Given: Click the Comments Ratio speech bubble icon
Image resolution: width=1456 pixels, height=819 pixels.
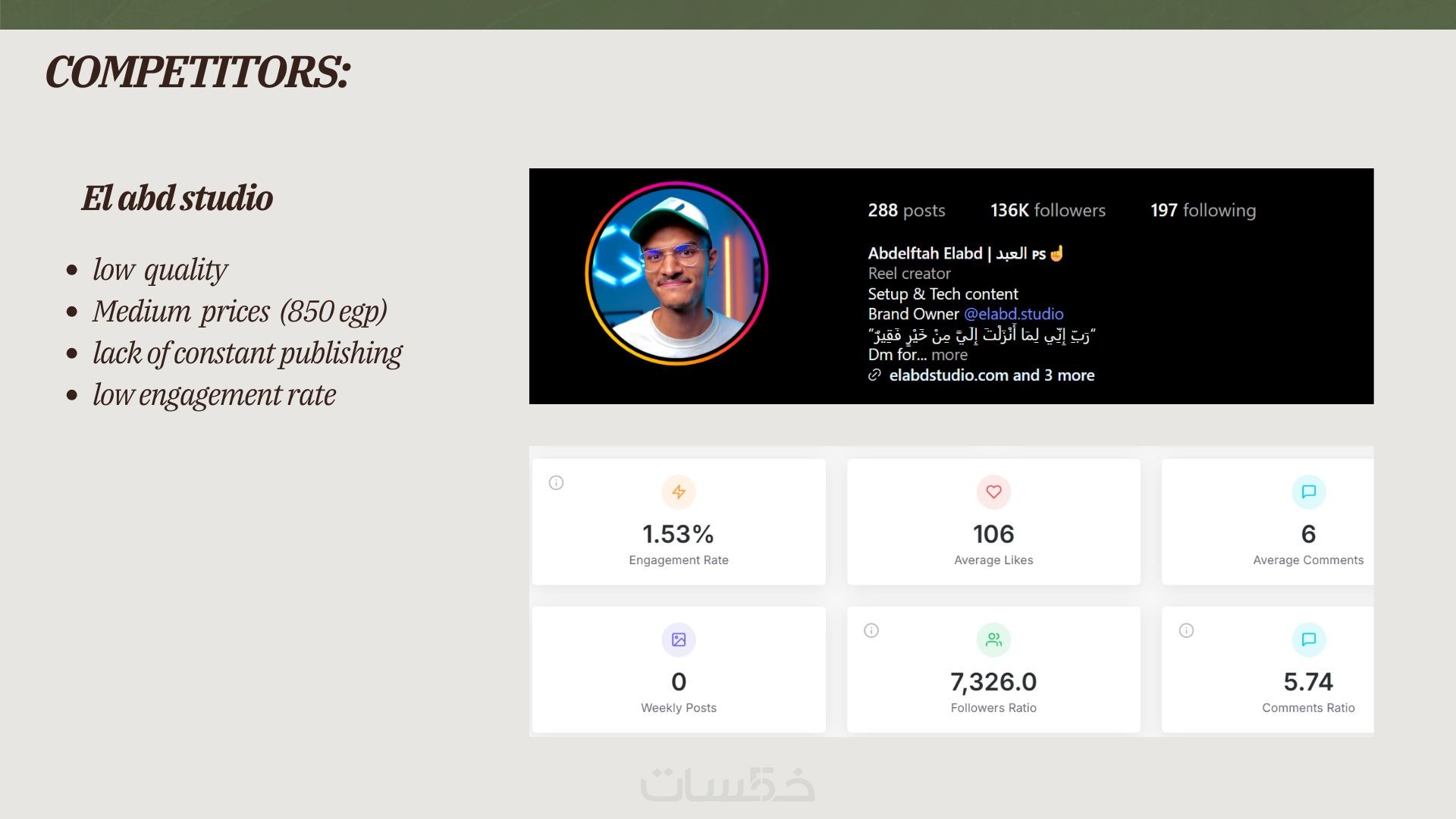Looking at the screenshot, I should tap(1308, 640).
